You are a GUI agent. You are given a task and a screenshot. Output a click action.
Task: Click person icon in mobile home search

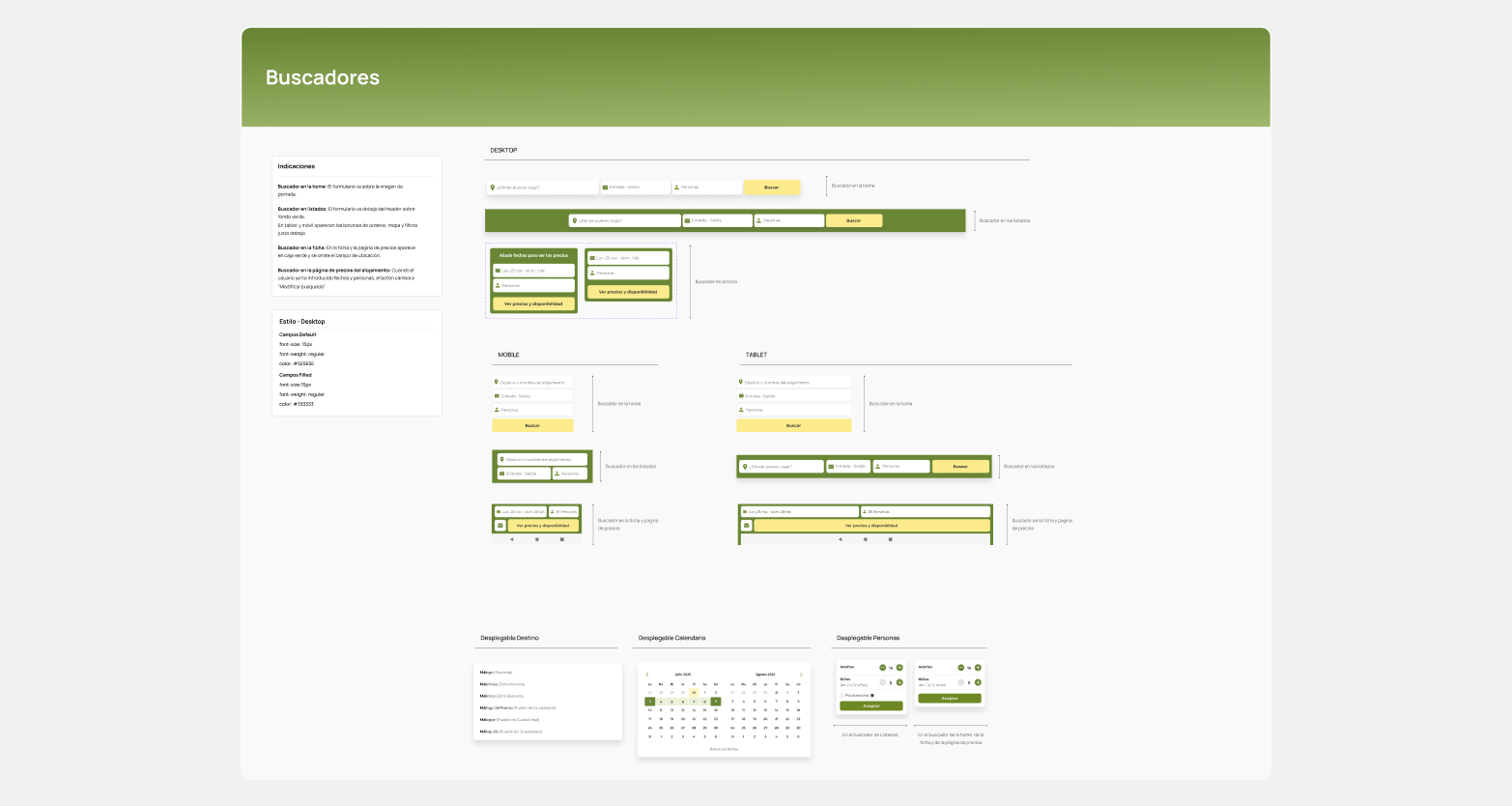(x=497, y=410)
